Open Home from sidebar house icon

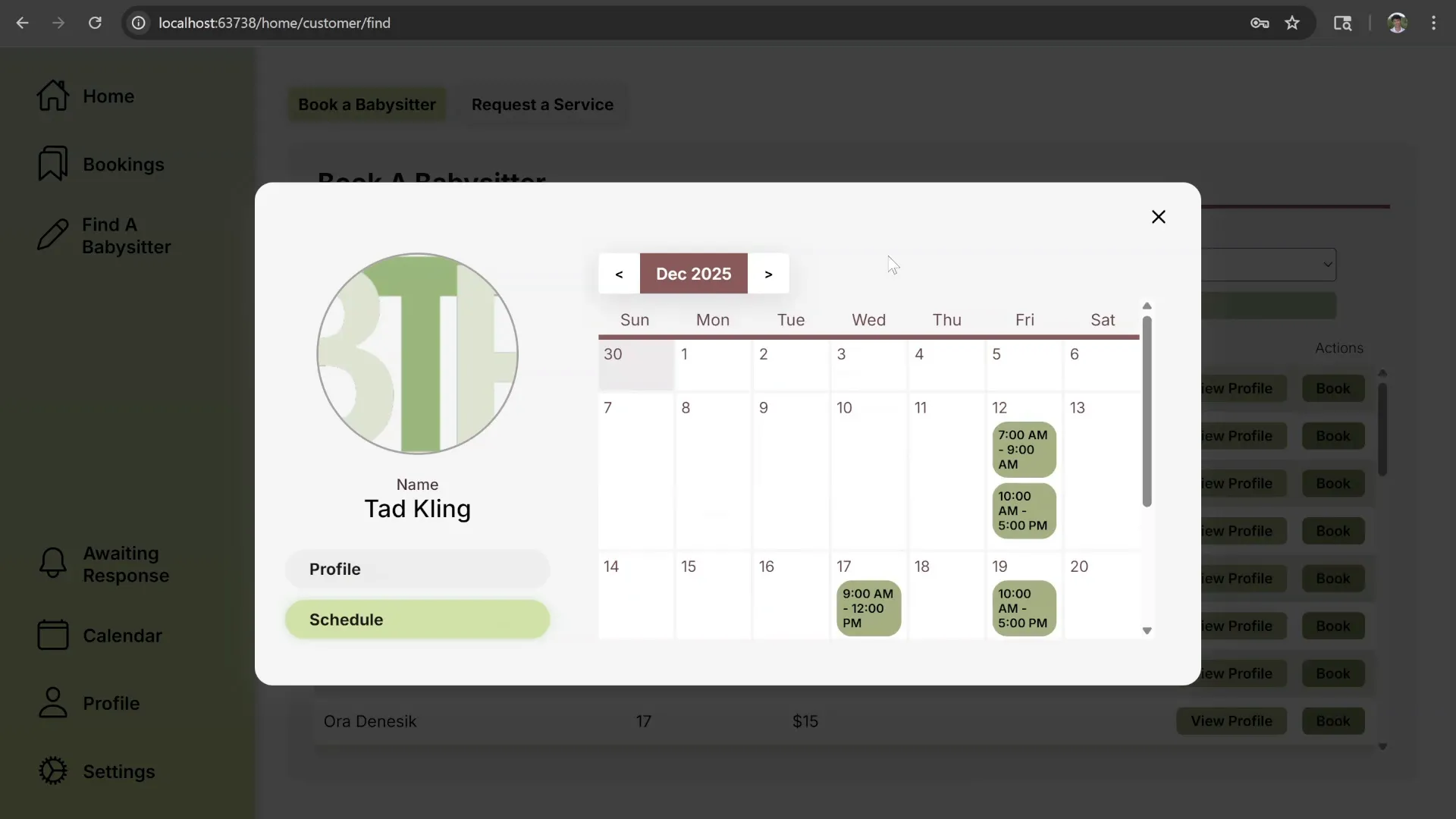click(x=53, y=96)
